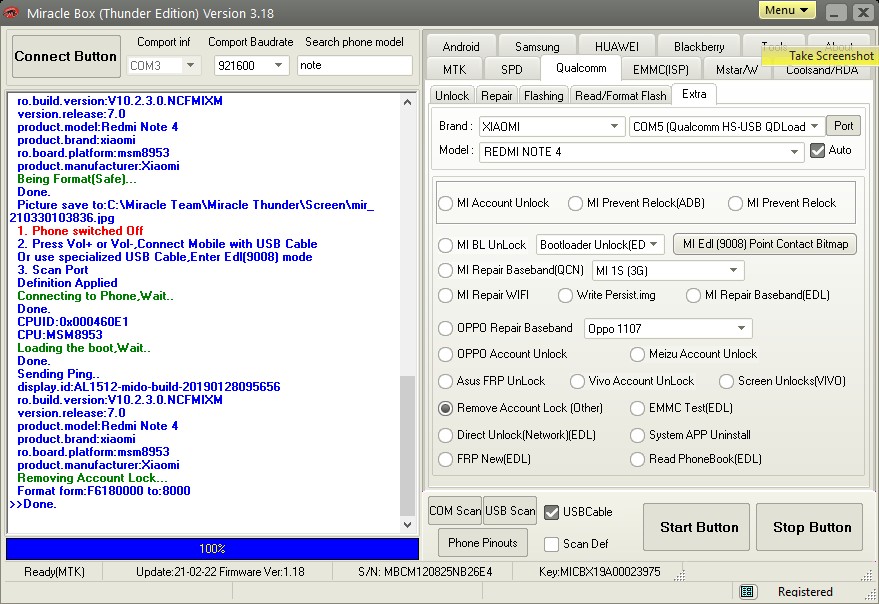
Task: Click the COM Scan button
Action: coord(455,511)
